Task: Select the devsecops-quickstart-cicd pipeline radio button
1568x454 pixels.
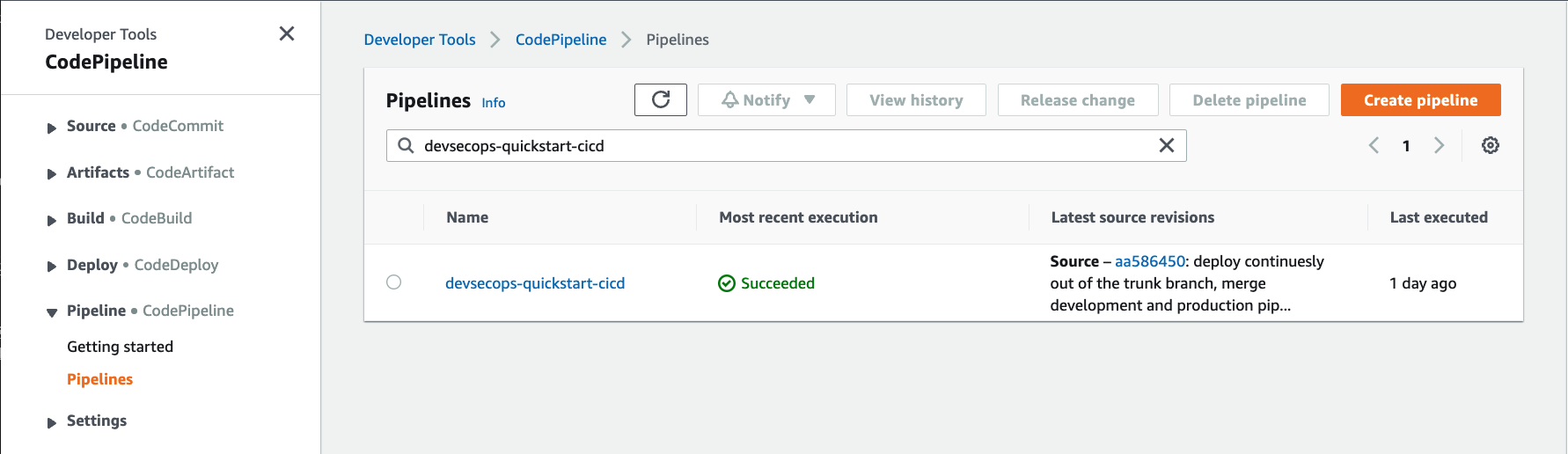Action: coord(393,282)
